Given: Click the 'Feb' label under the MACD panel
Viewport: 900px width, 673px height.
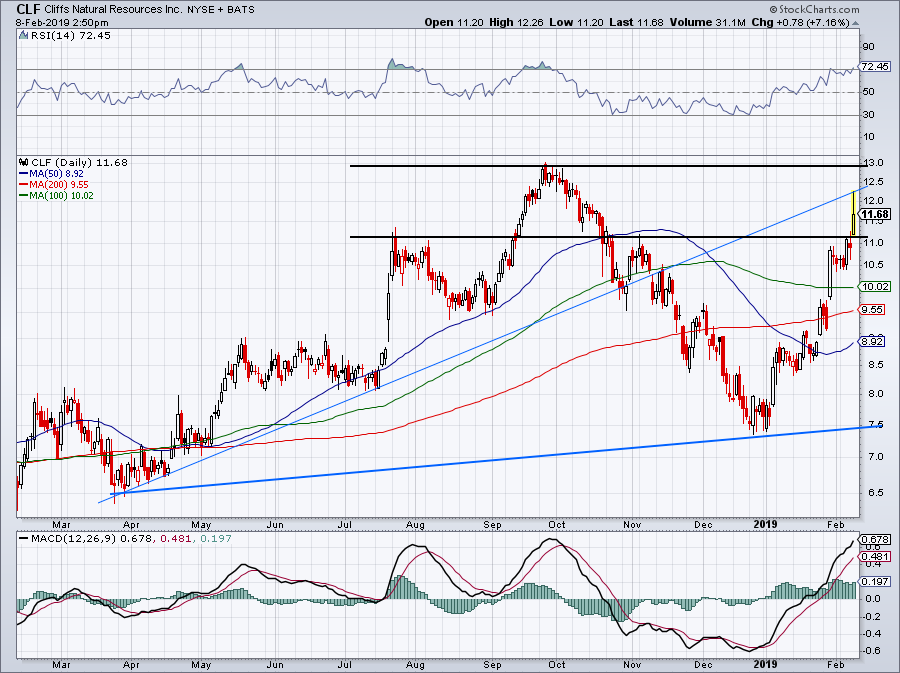Looking at the screenshot, I should pyautogui.click(x=835, y=665).
